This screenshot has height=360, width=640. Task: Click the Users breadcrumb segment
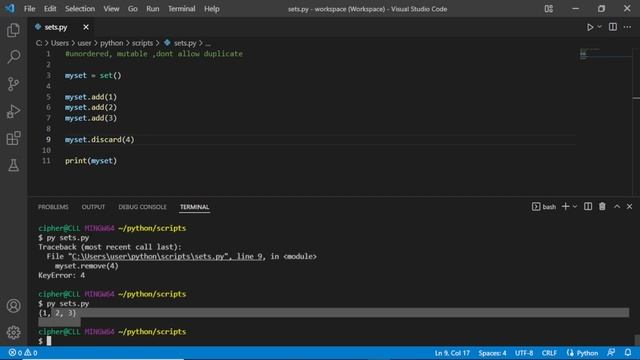pos(60,43)
